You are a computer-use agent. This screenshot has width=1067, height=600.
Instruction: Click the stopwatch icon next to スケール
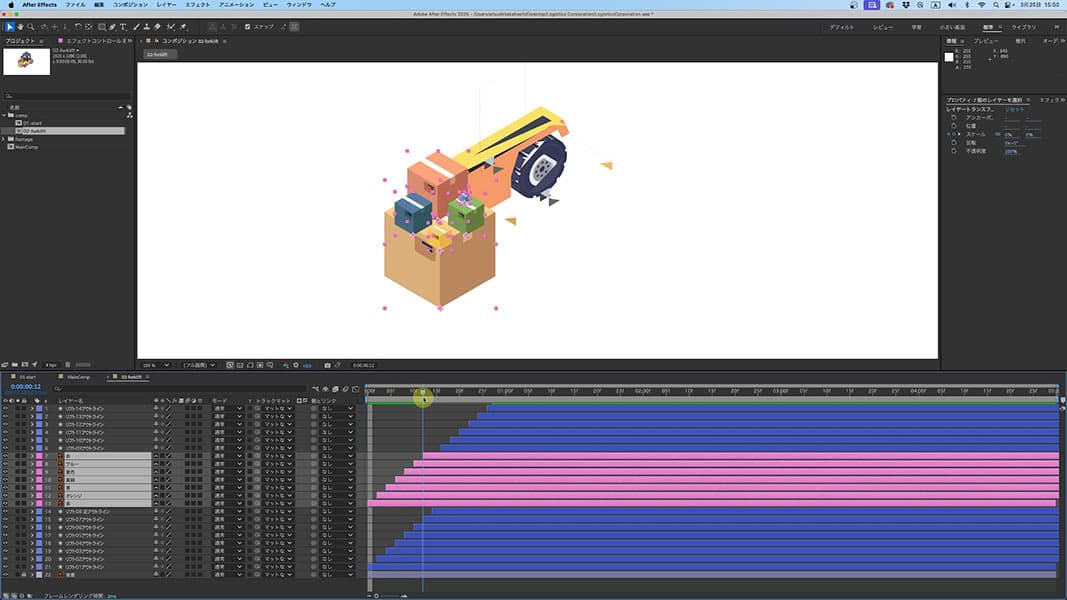pos(954,134)
